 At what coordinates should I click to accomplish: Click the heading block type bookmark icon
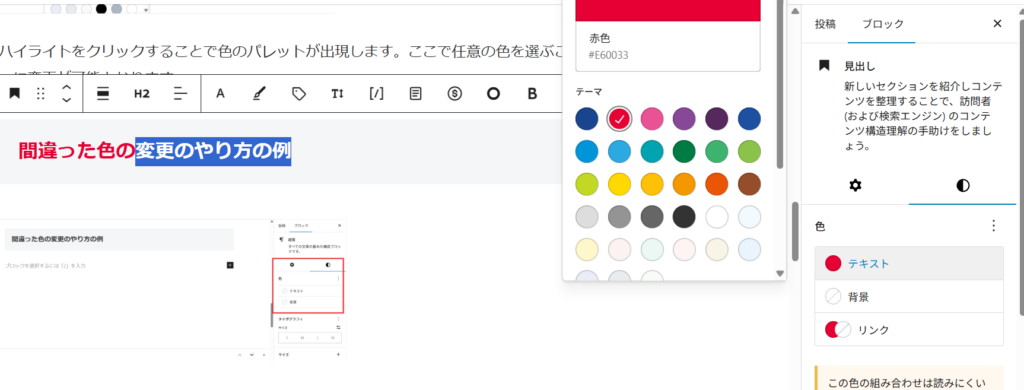14,93
